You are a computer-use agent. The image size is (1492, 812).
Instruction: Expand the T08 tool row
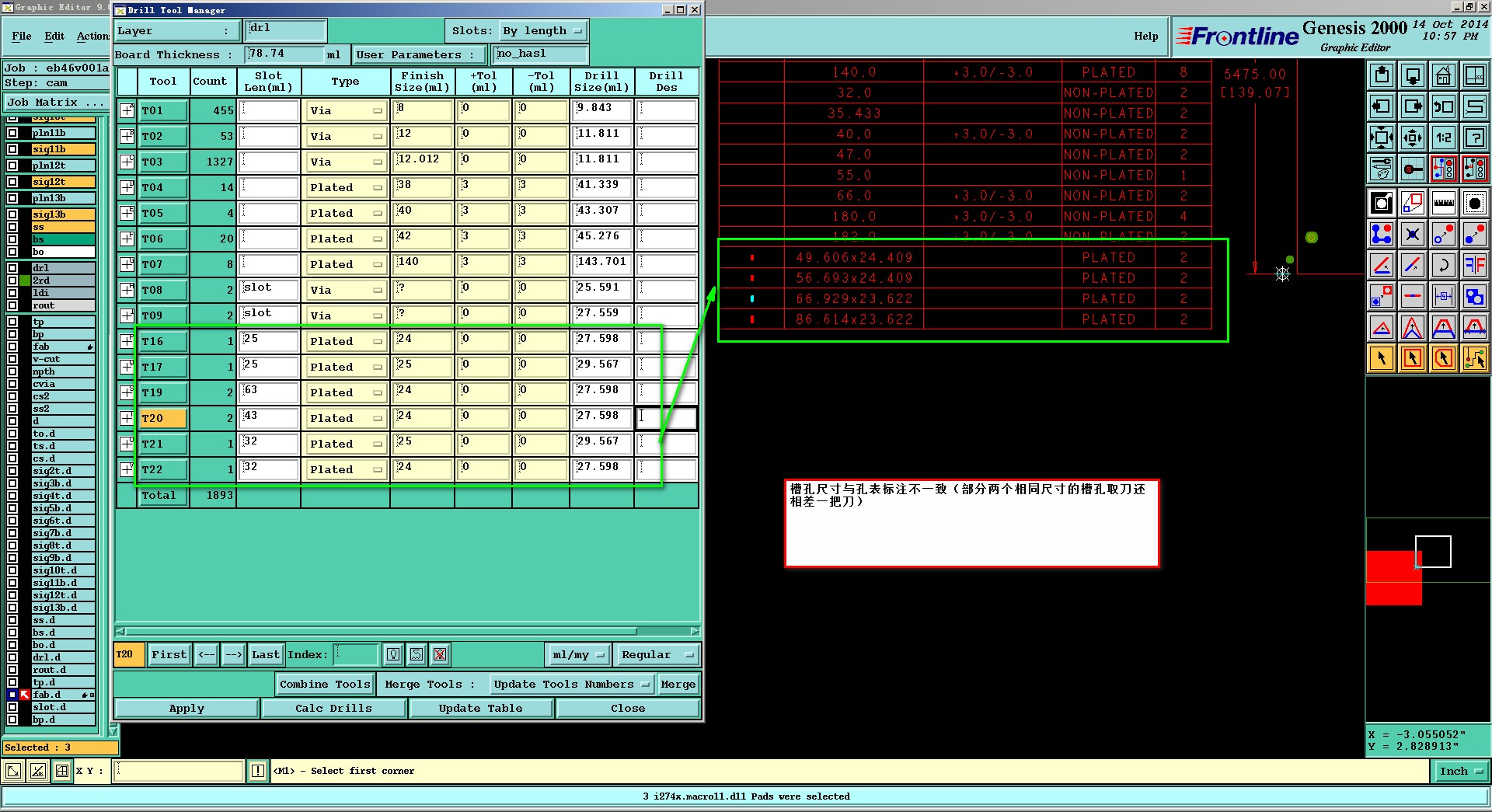pyautogui.click(x=127, y=290)
